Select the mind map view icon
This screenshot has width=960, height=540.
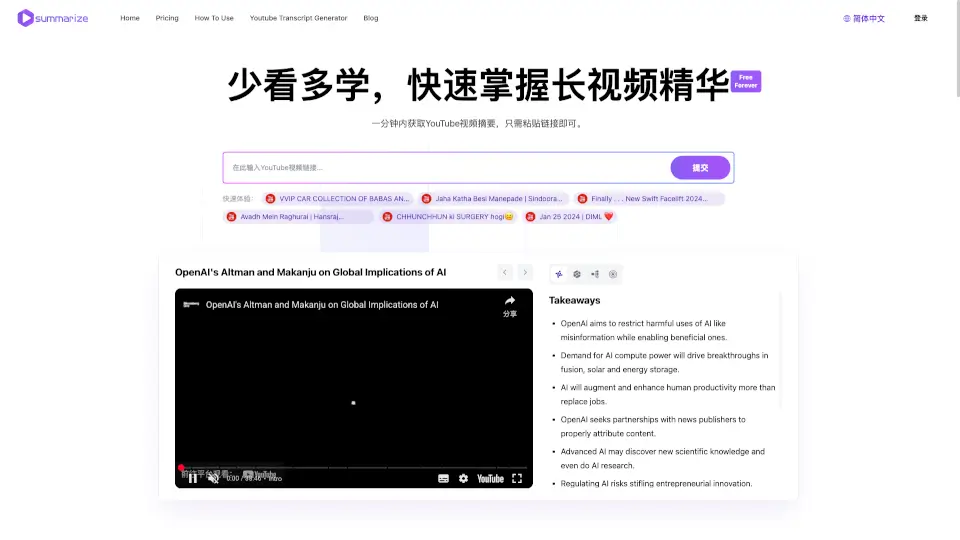pos(595,274)
